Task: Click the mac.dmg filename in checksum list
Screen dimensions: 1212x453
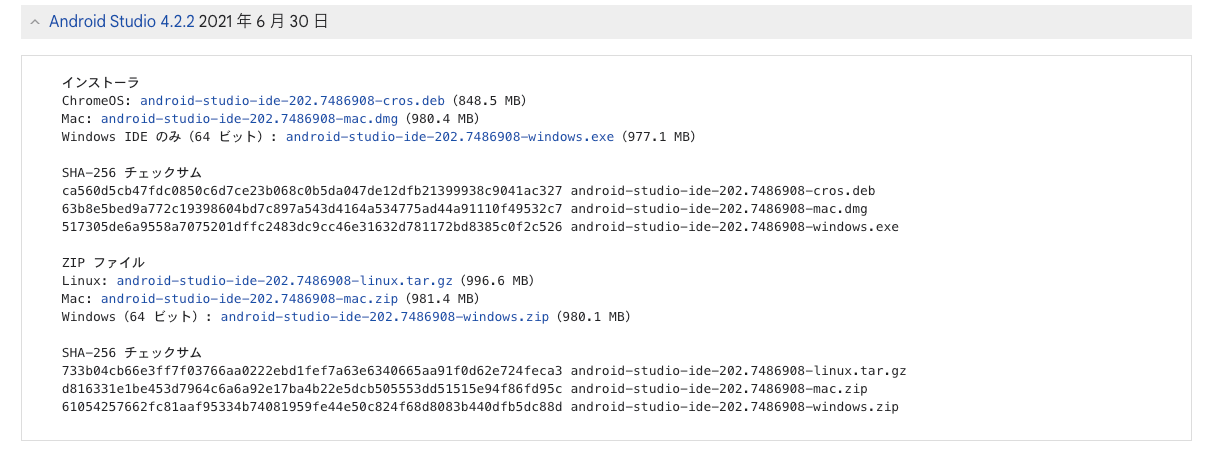Action: click(719, 209)
